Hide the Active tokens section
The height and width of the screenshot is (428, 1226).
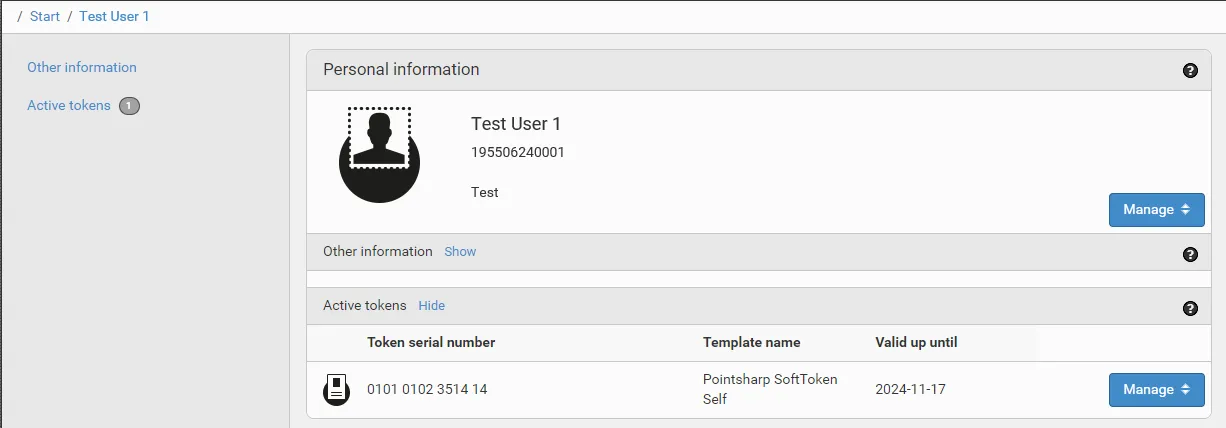click(x=431, y=306)
